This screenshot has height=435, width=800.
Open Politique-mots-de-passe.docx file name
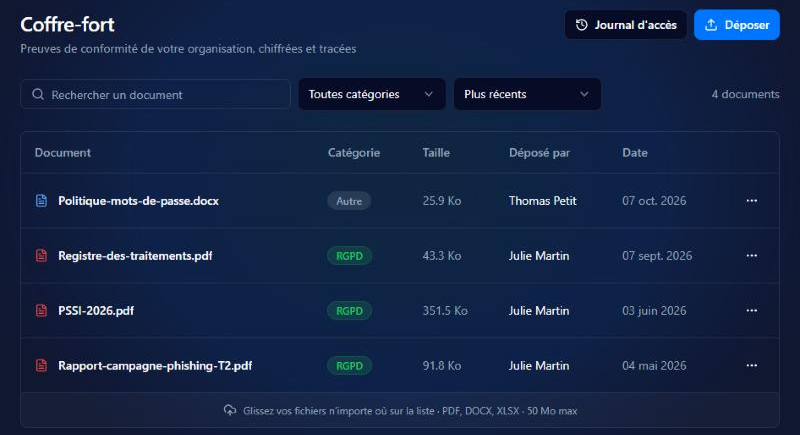tap(138, 201)
